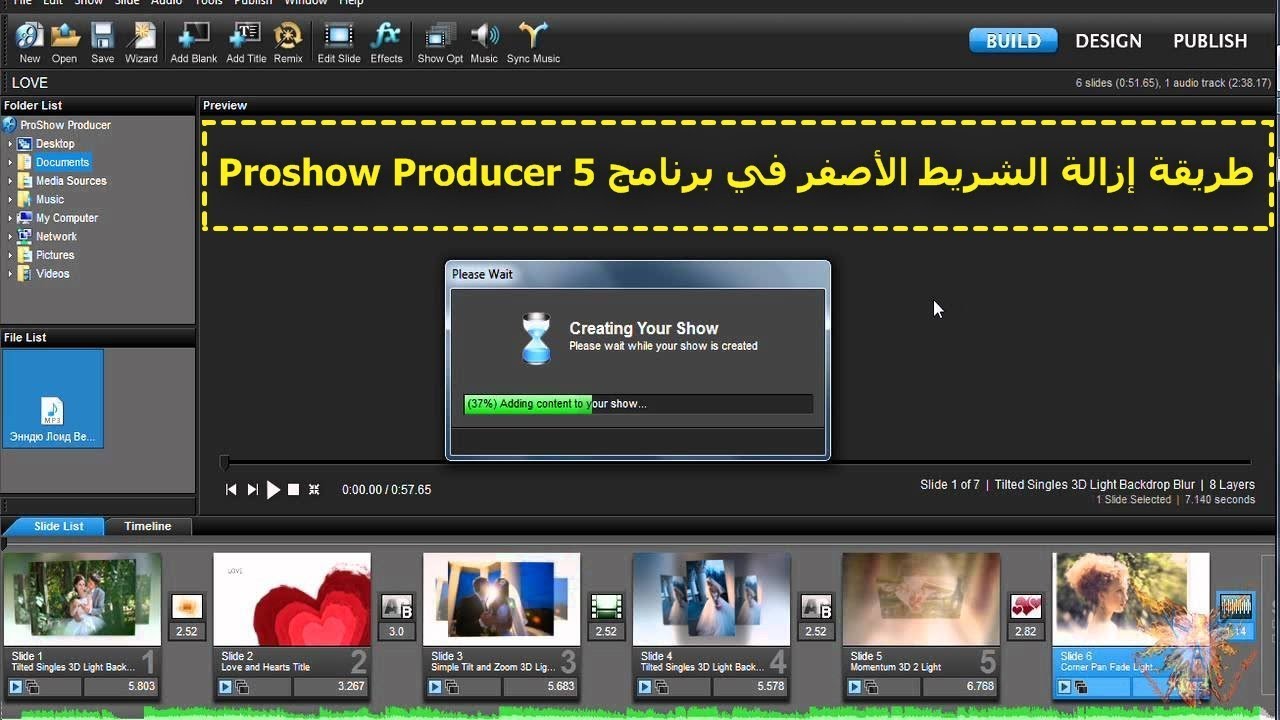Select the Documents folder label
This screenshot has width=1280, height=720.
tap(63, 162)
